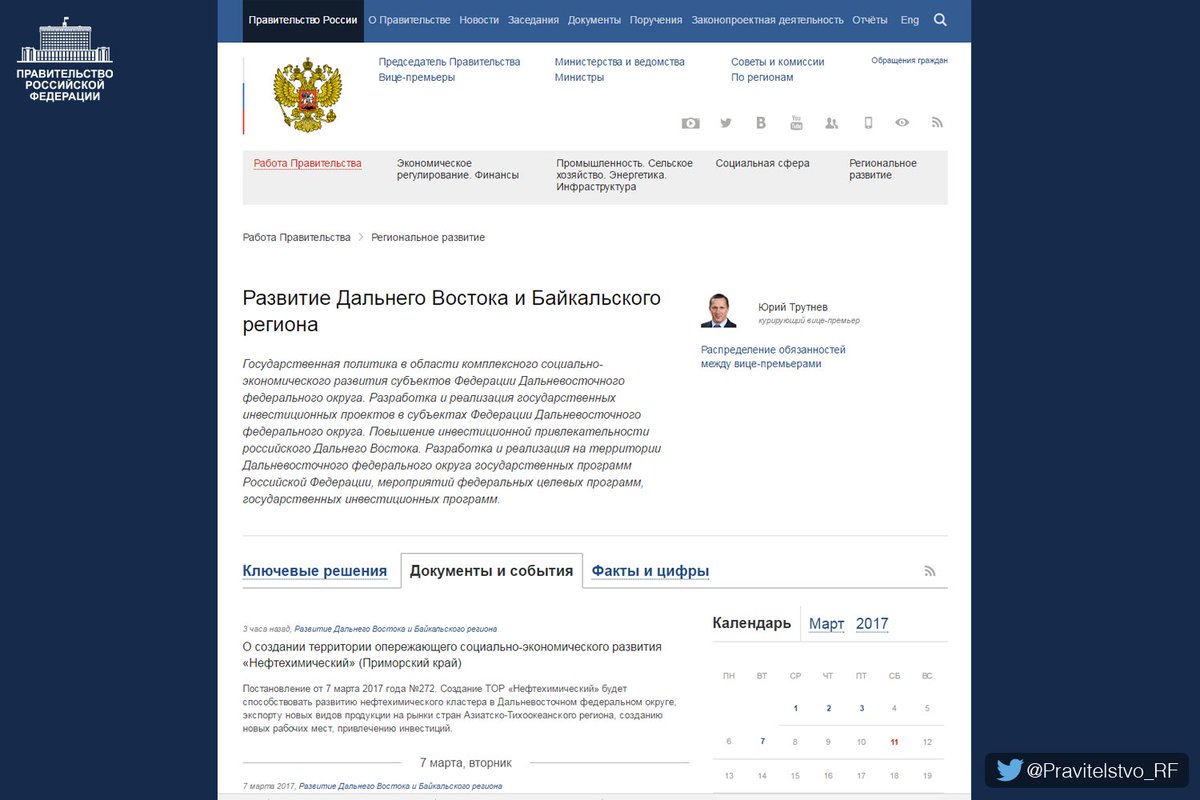Switch to 'Факты и цифры' tab
Viewport: 1200px width, 800px height.
coord(650,571)
